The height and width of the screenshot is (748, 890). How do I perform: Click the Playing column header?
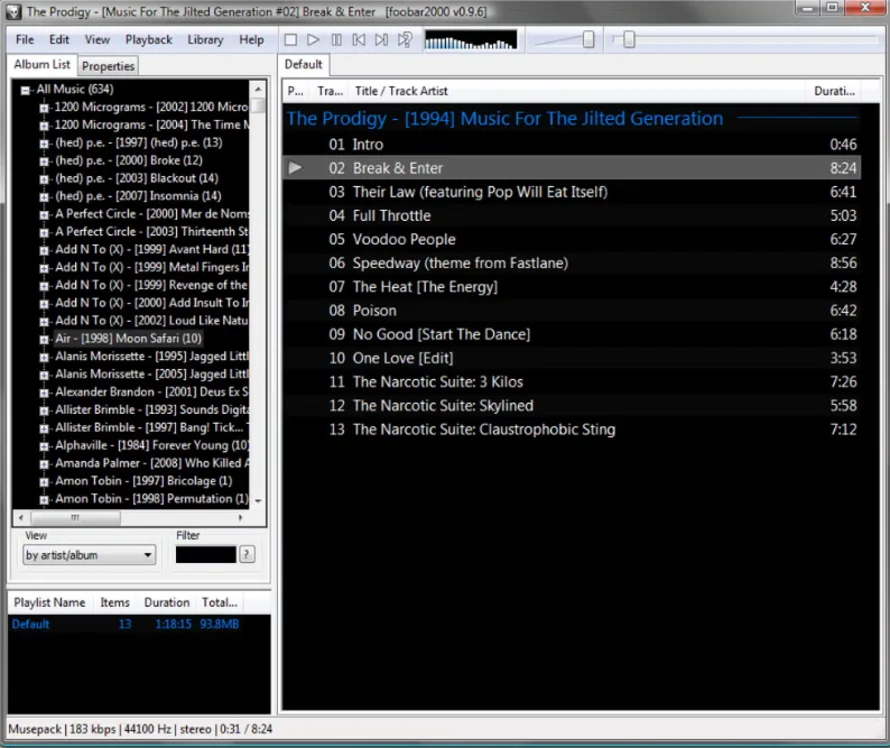click(296, 91)
